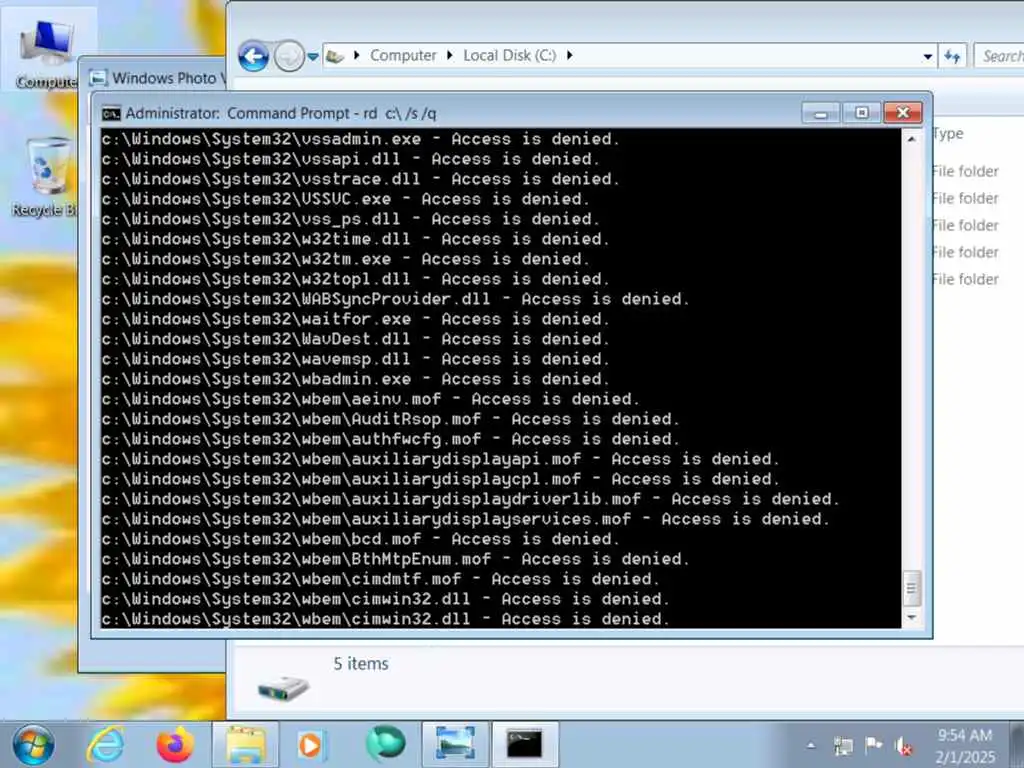
Task: Click the Type column header in Explorer
Action: 948,134
